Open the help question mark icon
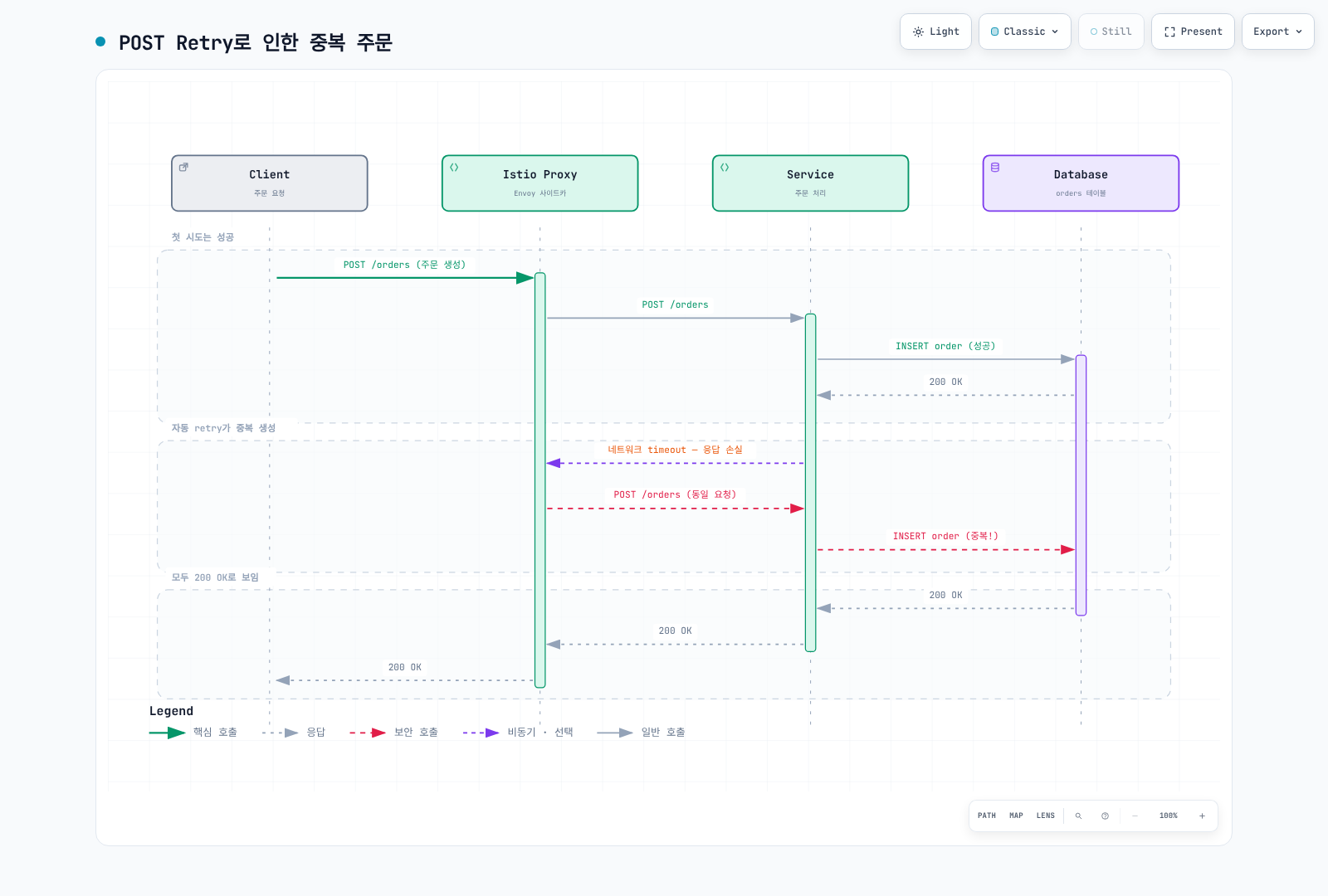 click(x=1105, y=816)
